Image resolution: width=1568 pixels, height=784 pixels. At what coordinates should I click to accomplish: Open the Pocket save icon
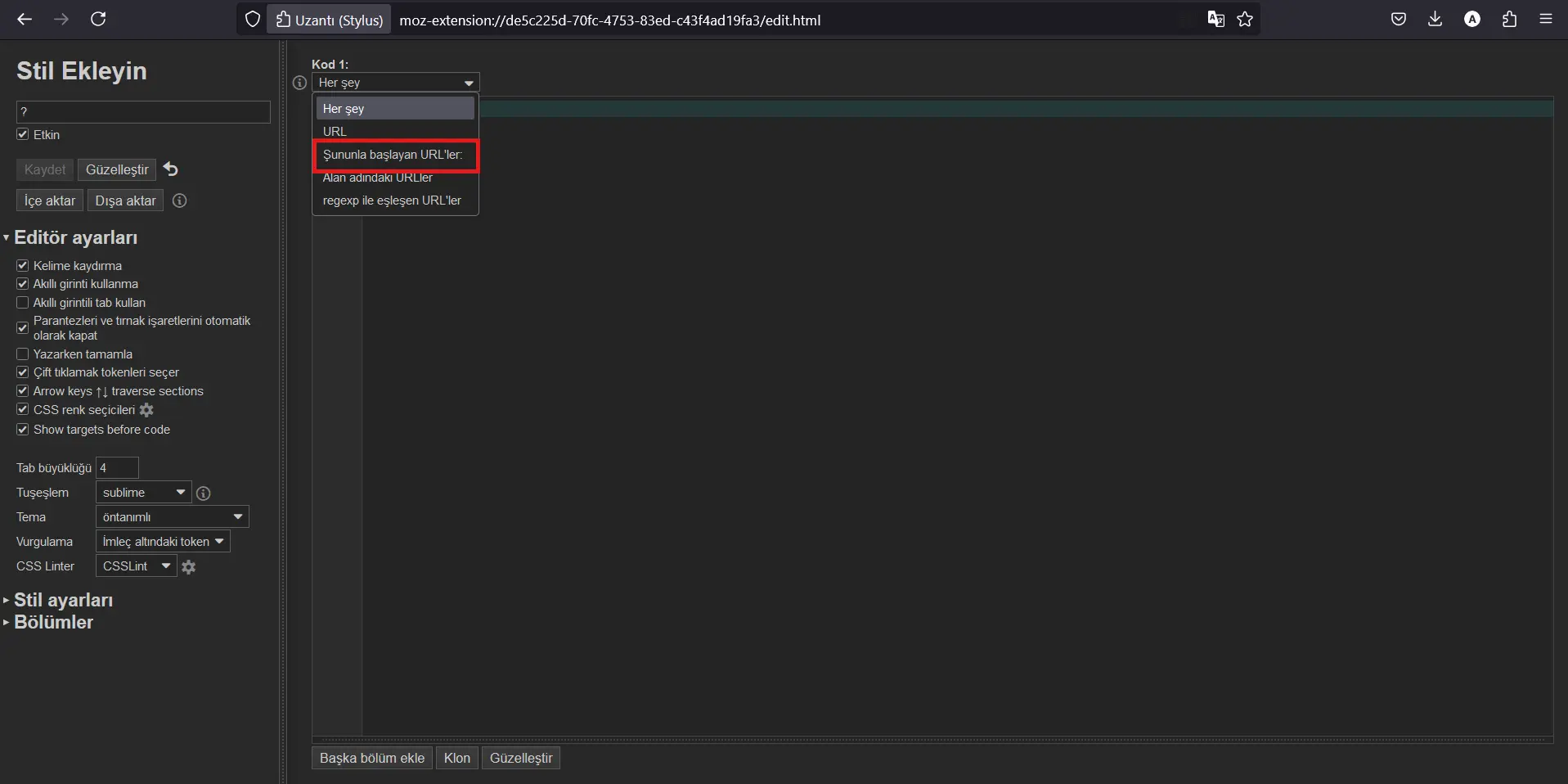(x=1399, y=19)
